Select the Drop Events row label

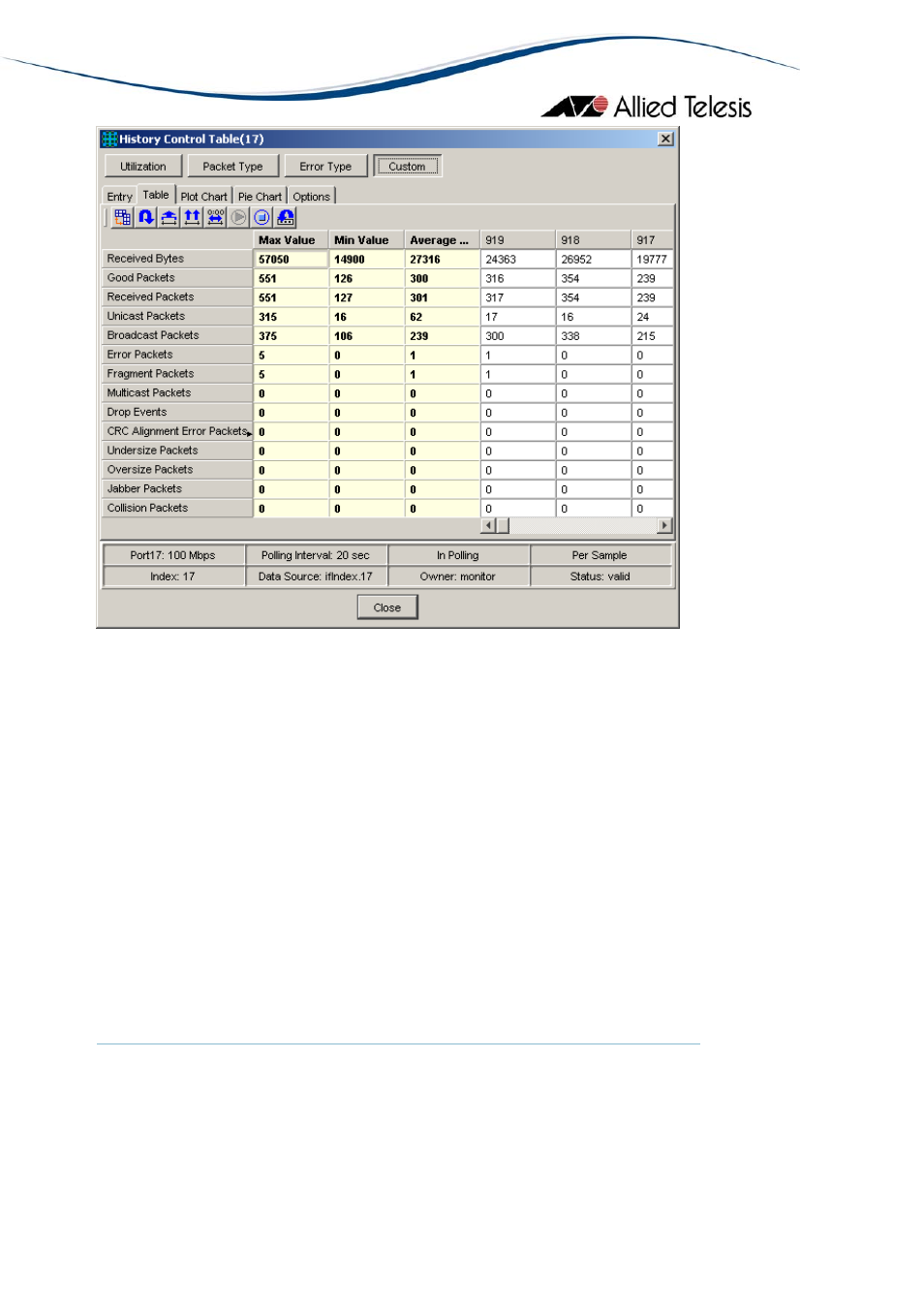(x=177, y=413)
